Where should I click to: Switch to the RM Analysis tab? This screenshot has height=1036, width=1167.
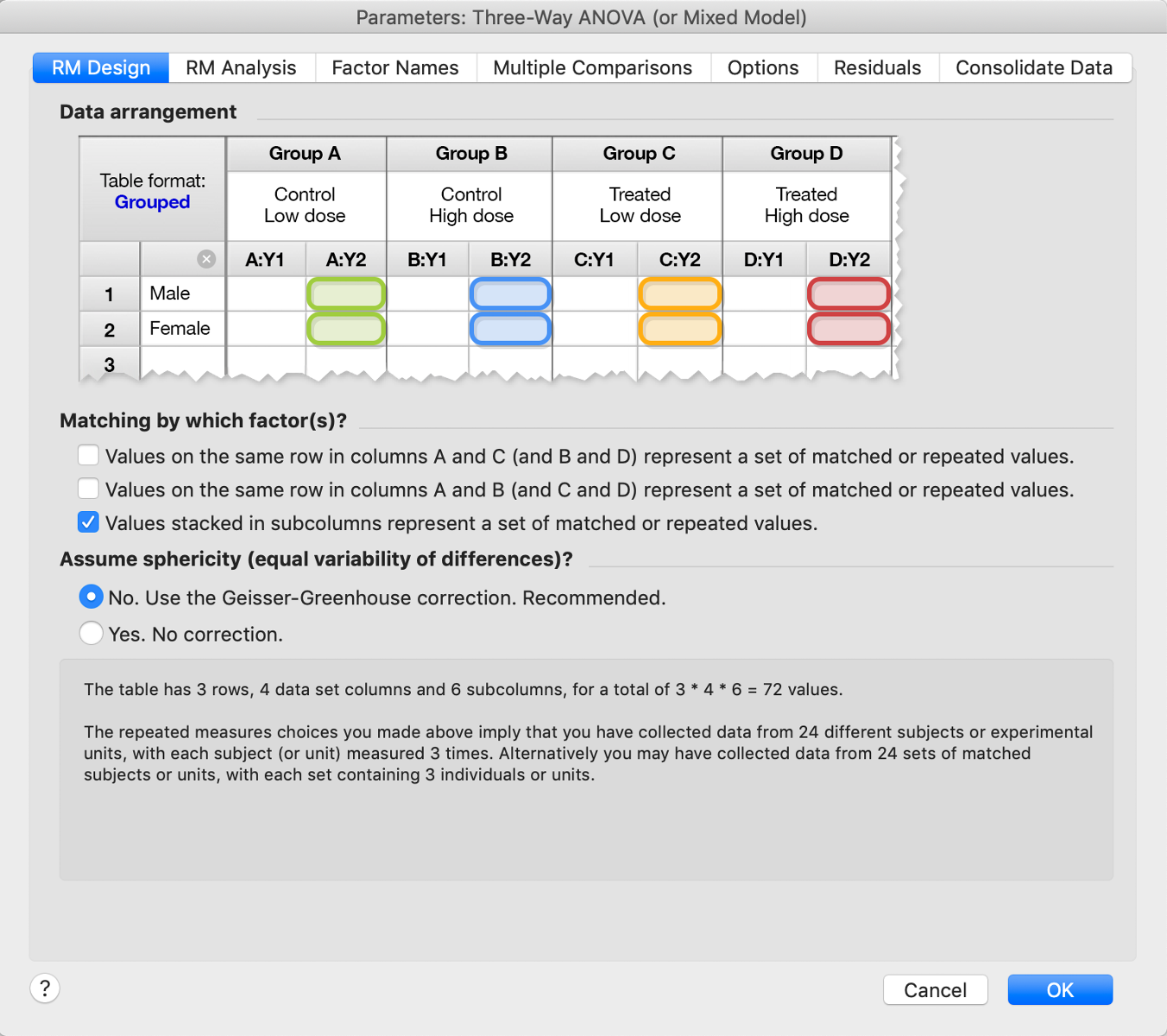tap(242, 67)
